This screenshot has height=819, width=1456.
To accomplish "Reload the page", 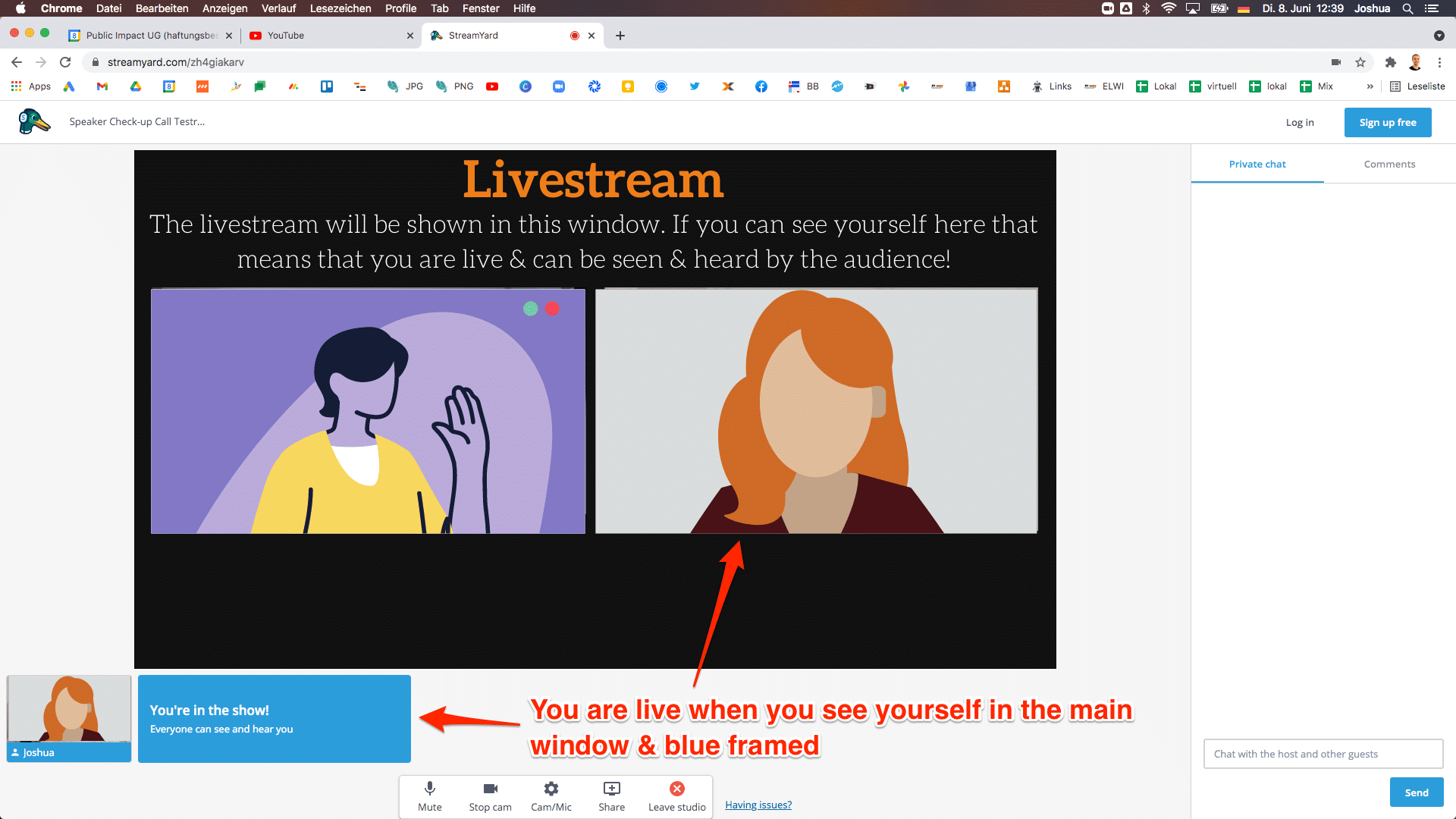I will 65,62.
